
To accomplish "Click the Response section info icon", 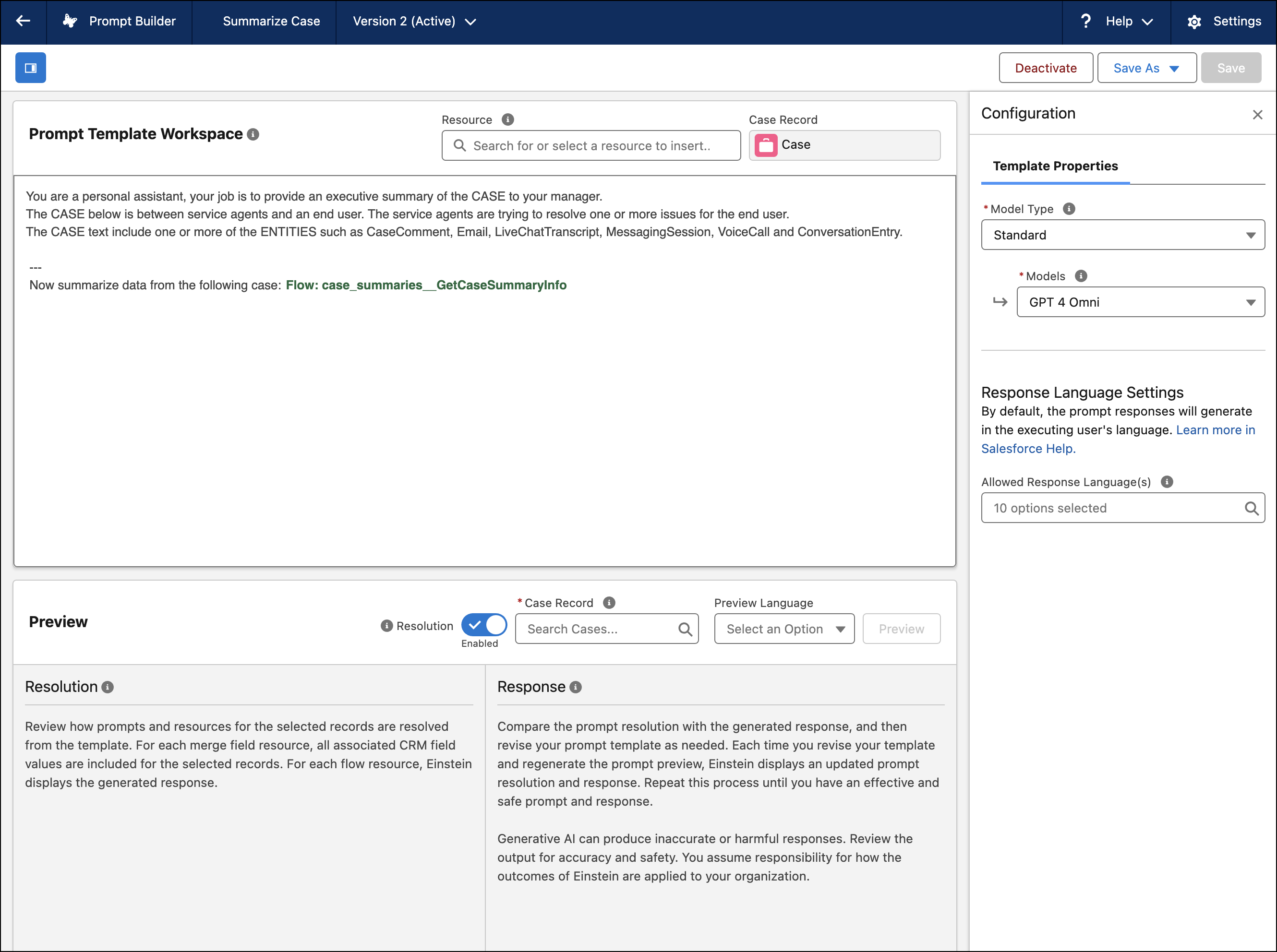I will (576, 687).
